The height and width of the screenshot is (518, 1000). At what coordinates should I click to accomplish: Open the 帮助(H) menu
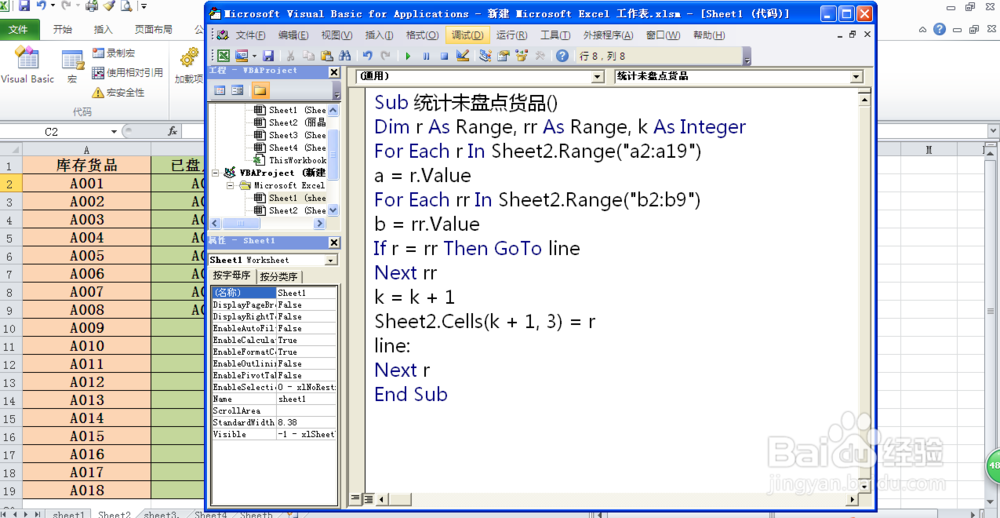(709, 34)
